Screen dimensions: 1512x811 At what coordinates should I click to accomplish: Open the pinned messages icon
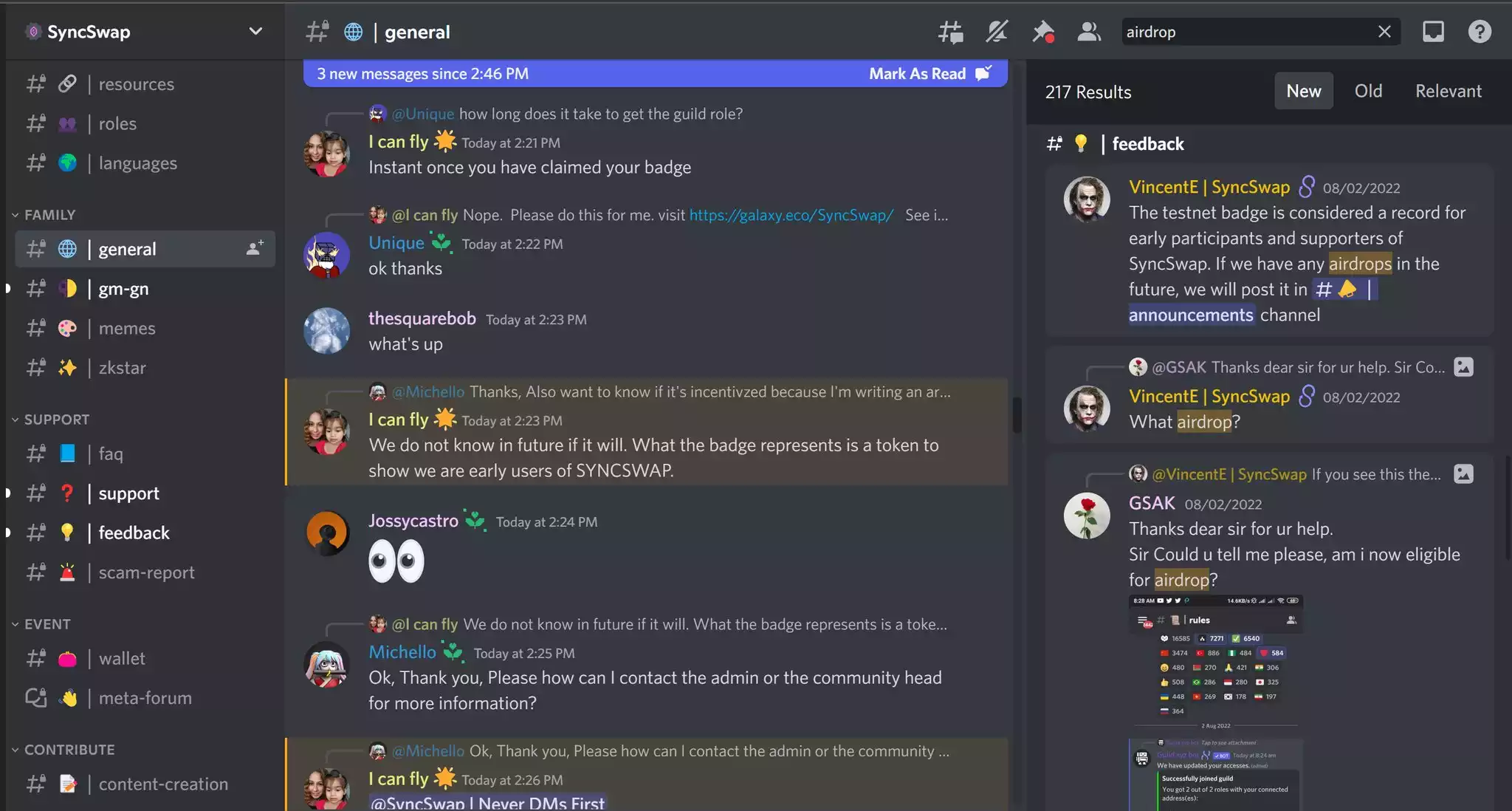point(1042,32)
